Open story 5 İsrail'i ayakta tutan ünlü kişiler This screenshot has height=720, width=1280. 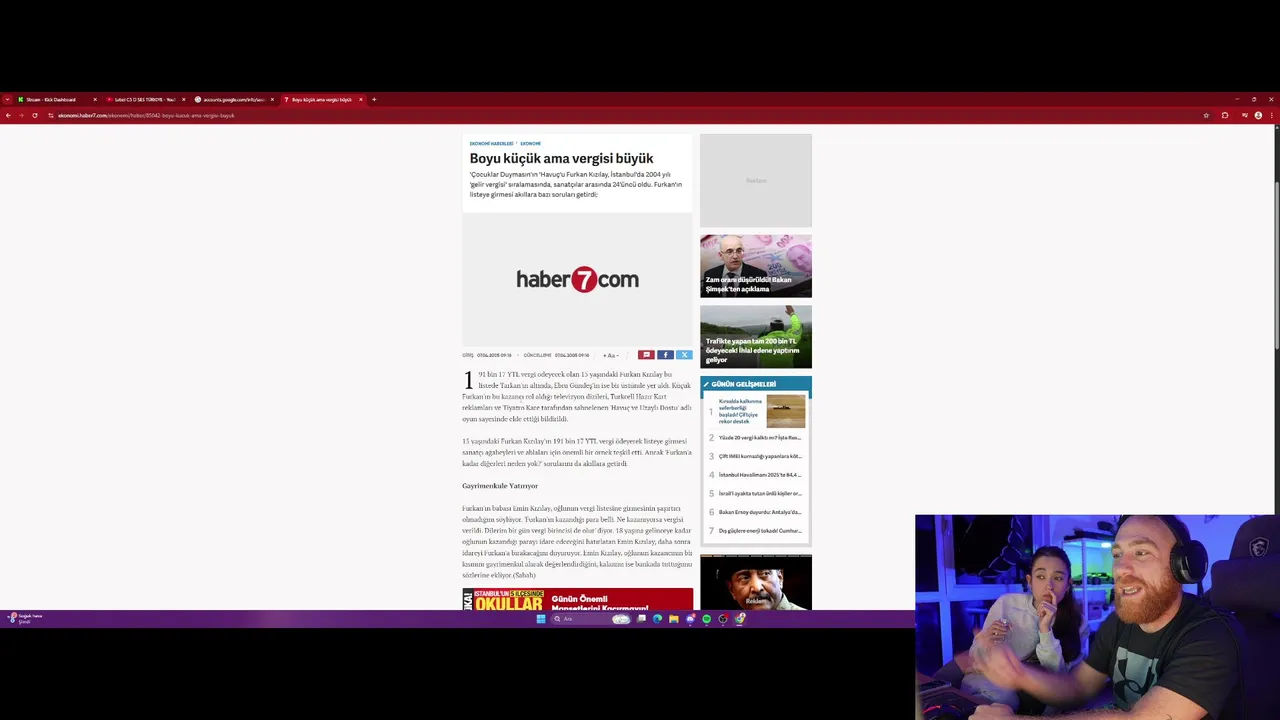pyautogui.click(x=756, y=494)
